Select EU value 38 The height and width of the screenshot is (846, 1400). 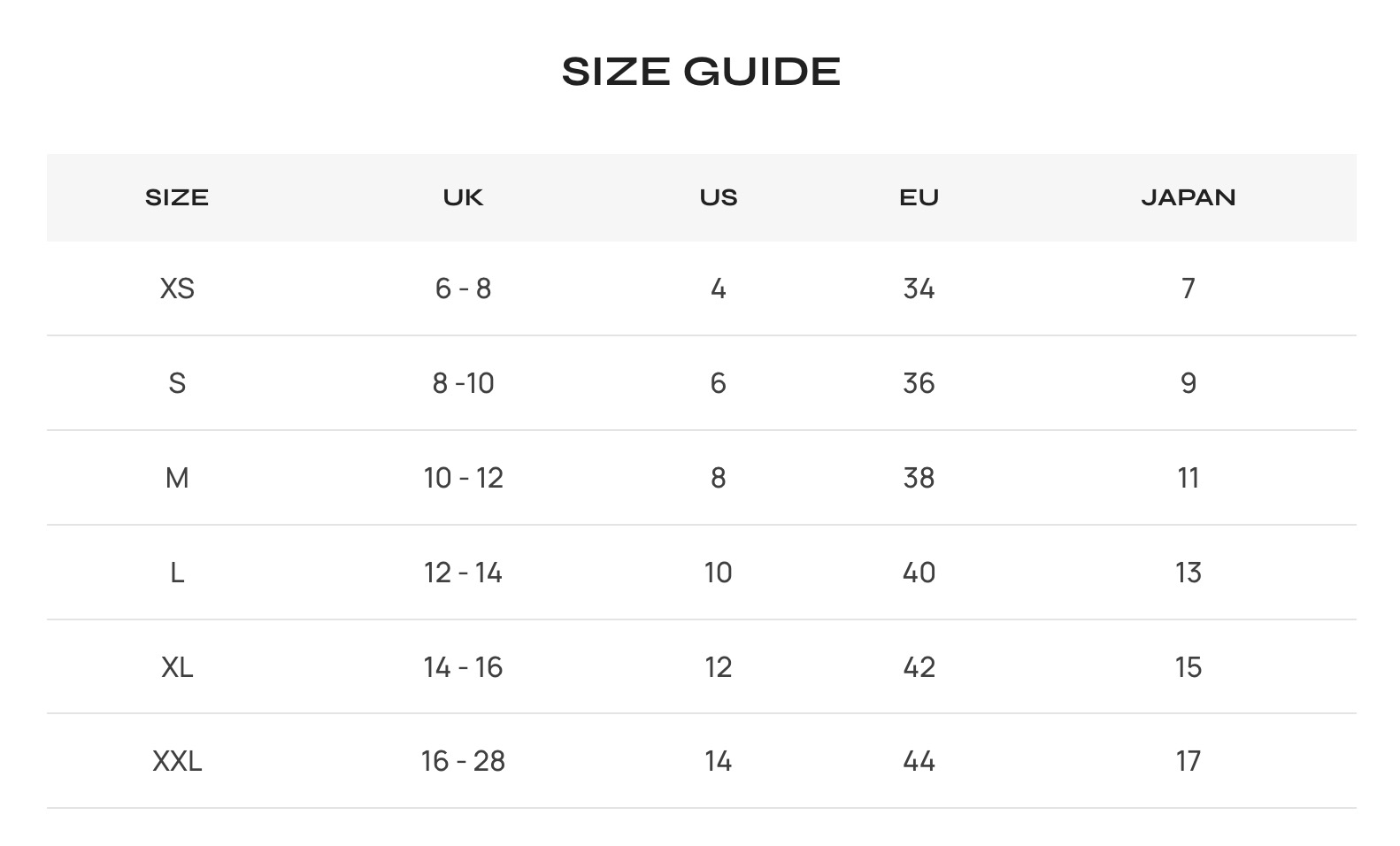[x=919, y=478]
